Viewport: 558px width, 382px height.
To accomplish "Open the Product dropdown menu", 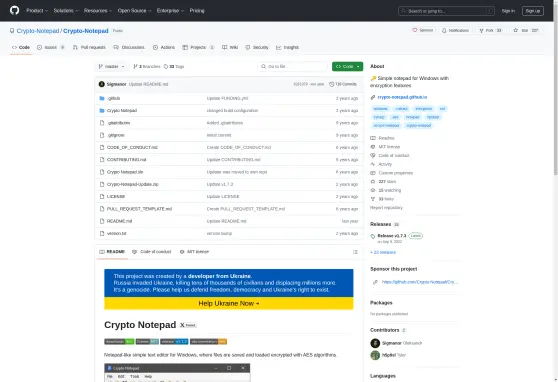I will pyautogui.click(x=37, y=11).
